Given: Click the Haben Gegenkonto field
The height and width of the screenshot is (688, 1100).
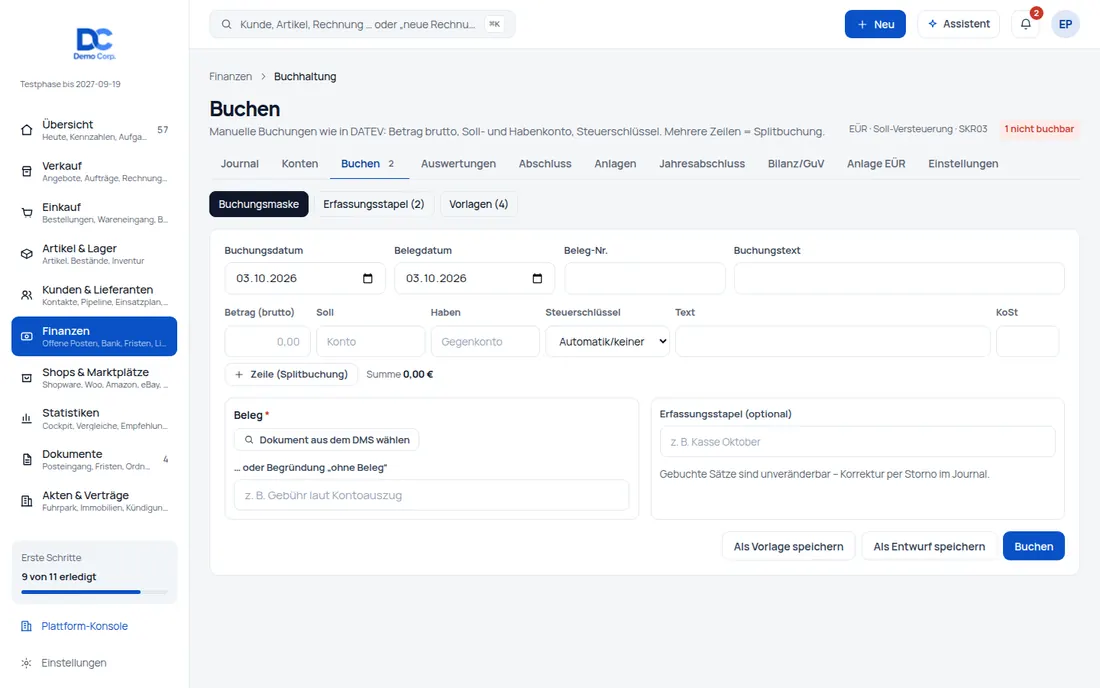Looking at the screenshot, I should (x=485, y=342).
